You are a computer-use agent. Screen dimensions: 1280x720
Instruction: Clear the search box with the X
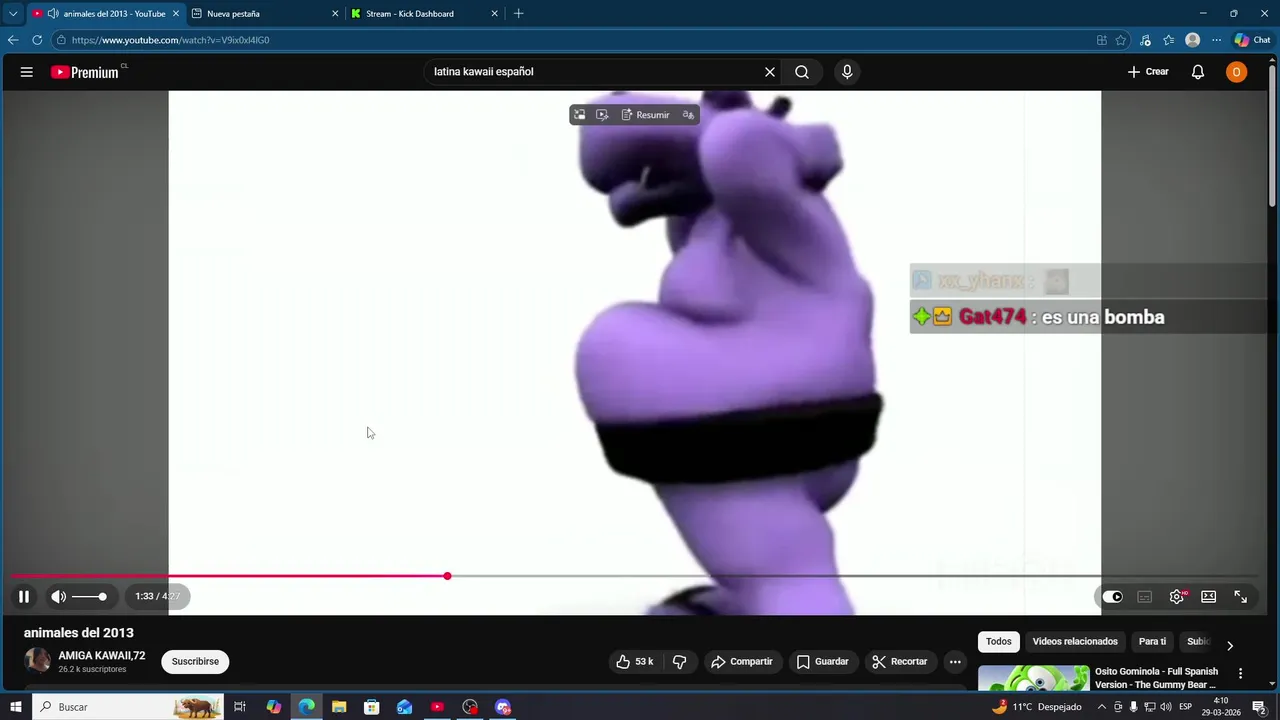click(x=770, y=72)
